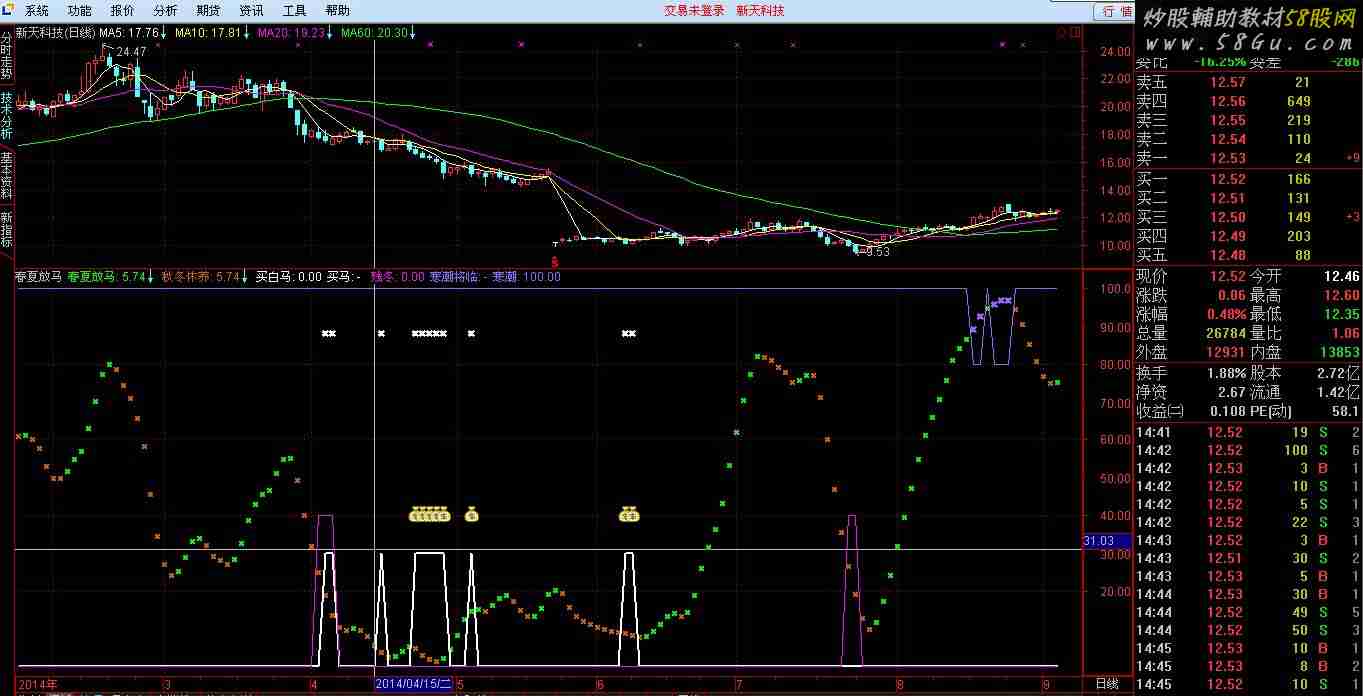Click the MA5 down arrow indicator

point(164,33)
